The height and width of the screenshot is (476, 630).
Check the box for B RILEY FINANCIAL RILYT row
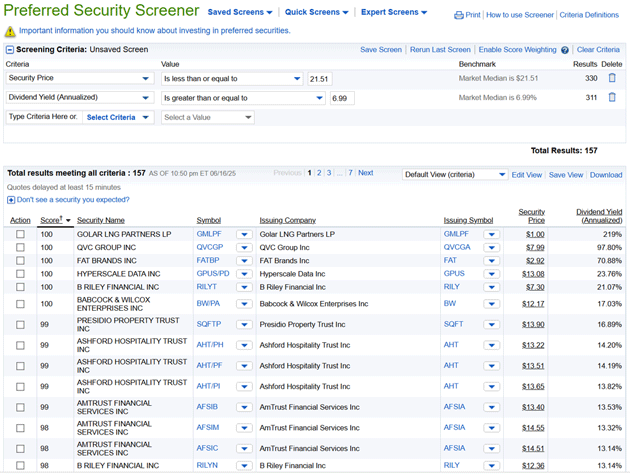[x=20, y=288]
